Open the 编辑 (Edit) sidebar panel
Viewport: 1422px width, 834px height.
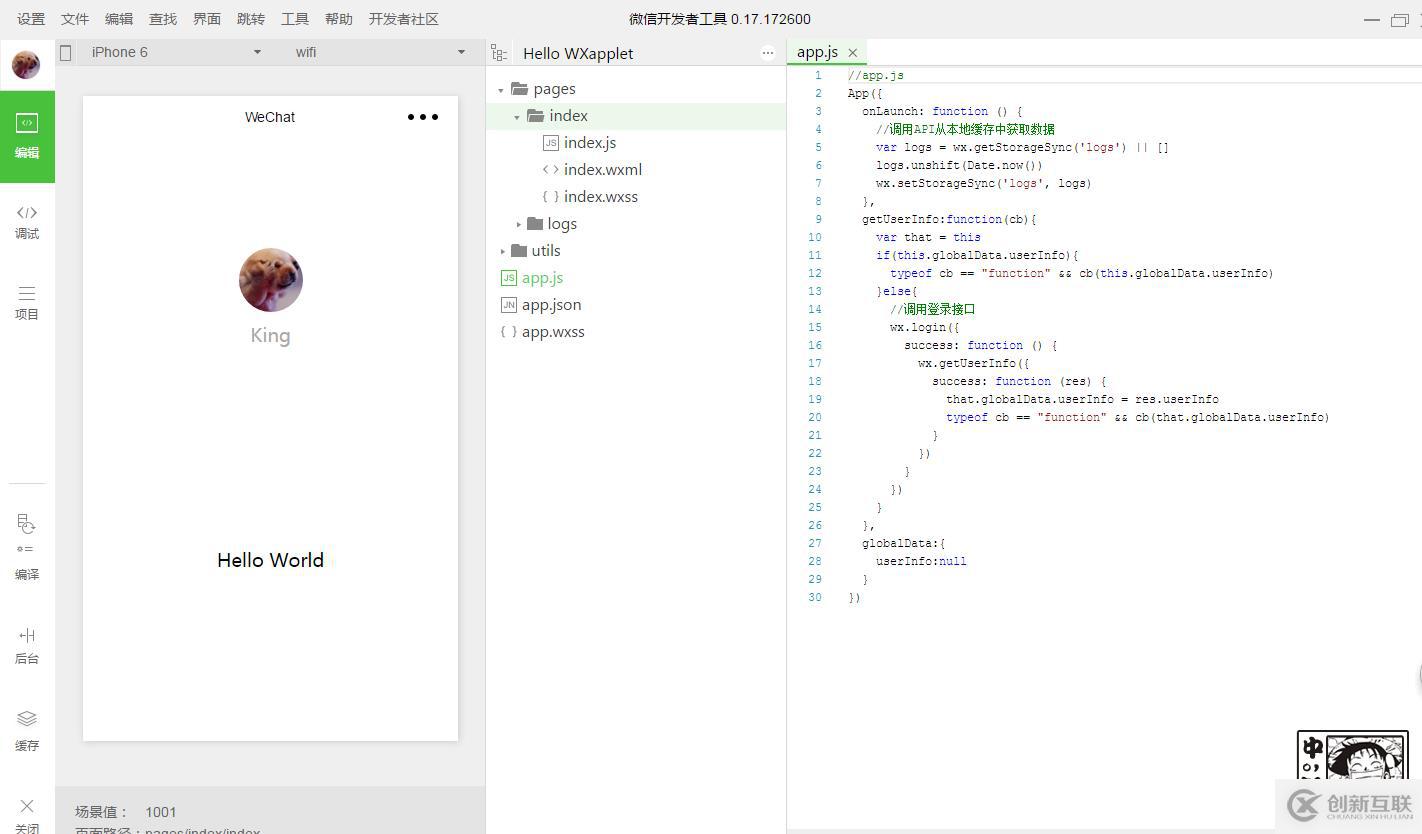coord(27,136)
